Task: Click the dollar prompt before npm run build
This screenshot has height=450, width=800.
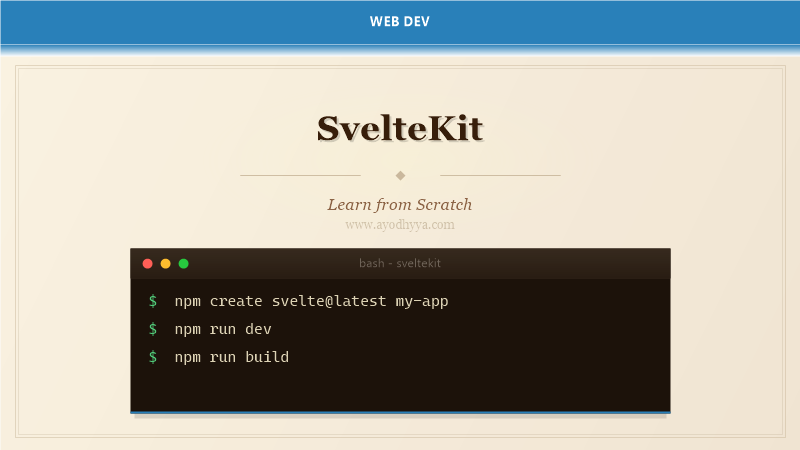Action: click(153, 357)
